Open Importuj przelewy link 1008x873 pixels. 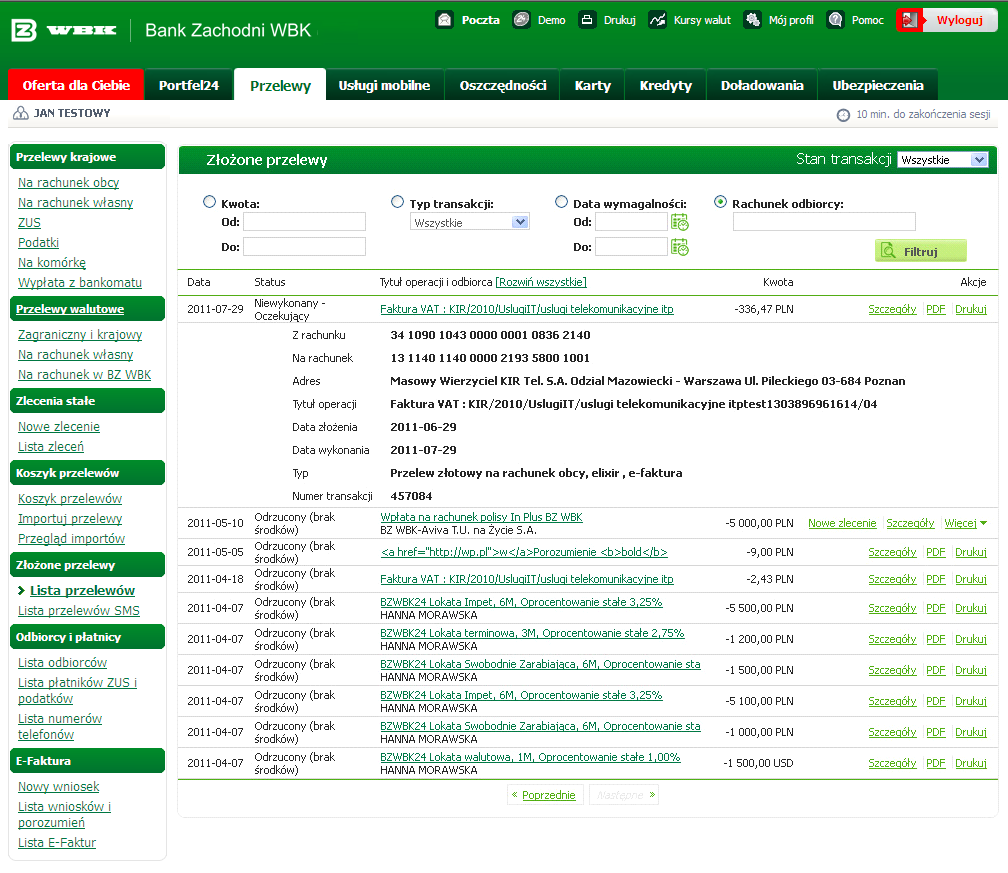70,519
